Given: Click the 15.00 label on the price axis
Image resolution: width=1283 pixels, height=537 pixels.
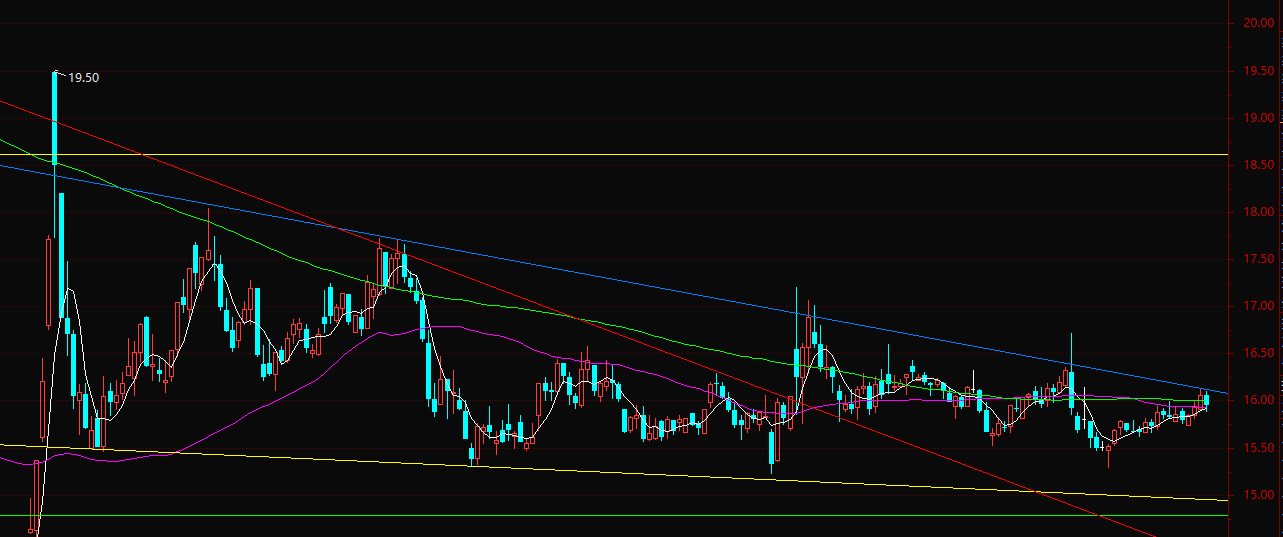Looking at the screenshot, I should coord(1257,495).
